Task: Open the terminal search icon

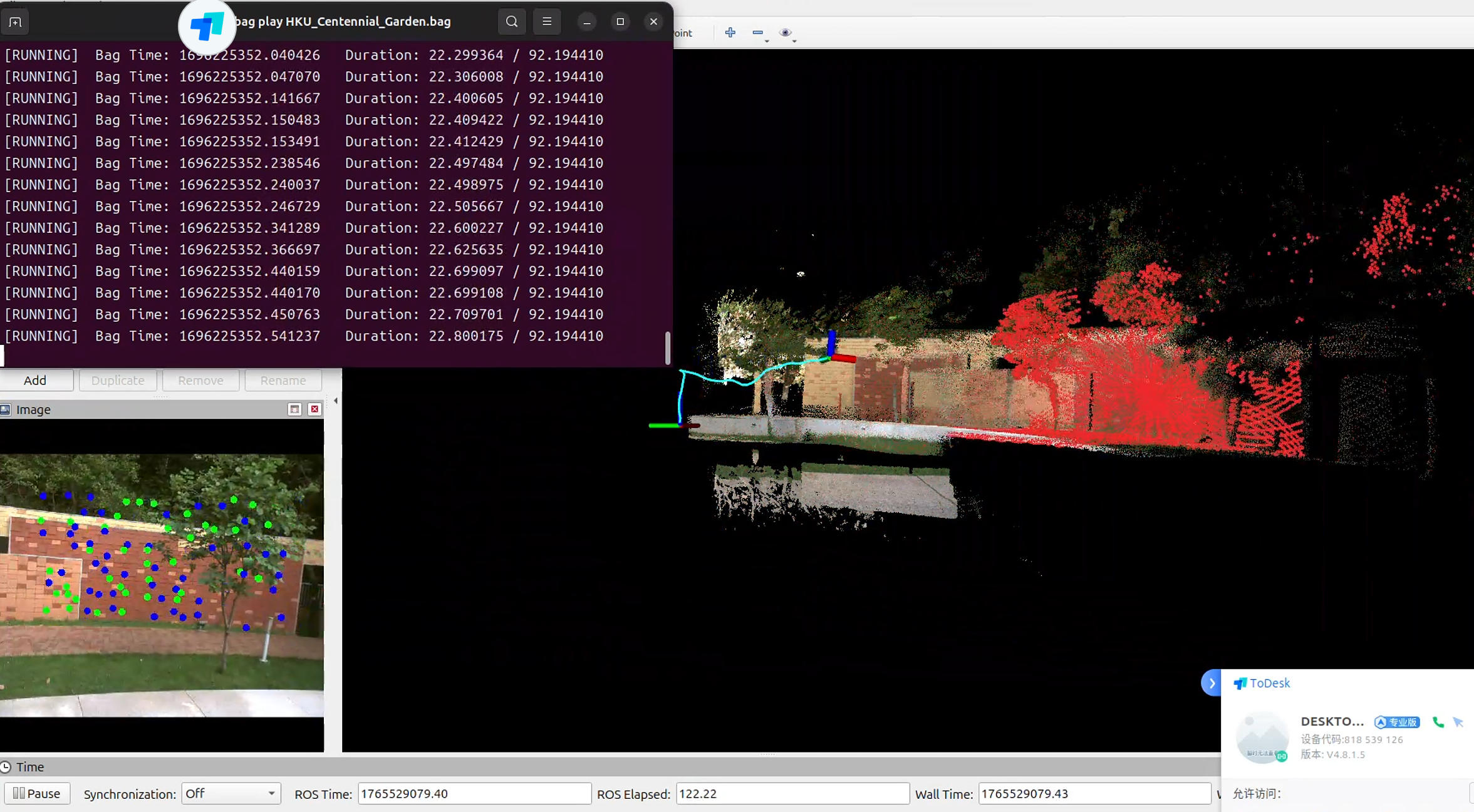Action: [x=511, y=21]
